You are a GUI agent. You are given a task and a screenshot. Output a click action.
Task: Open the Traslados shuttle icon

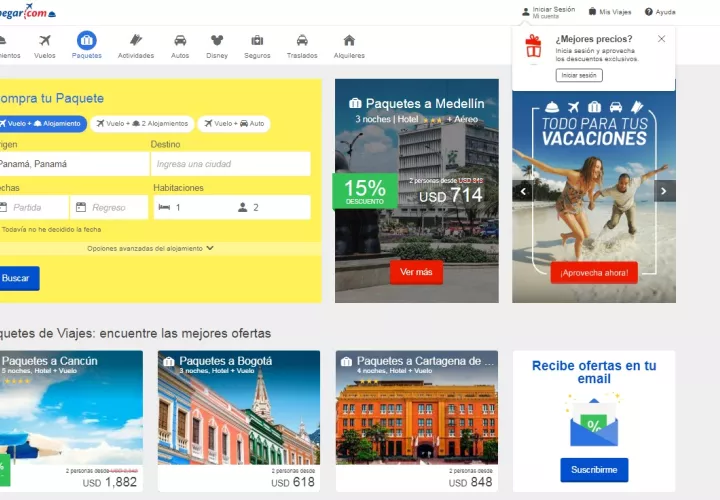(x=302, y=41)
